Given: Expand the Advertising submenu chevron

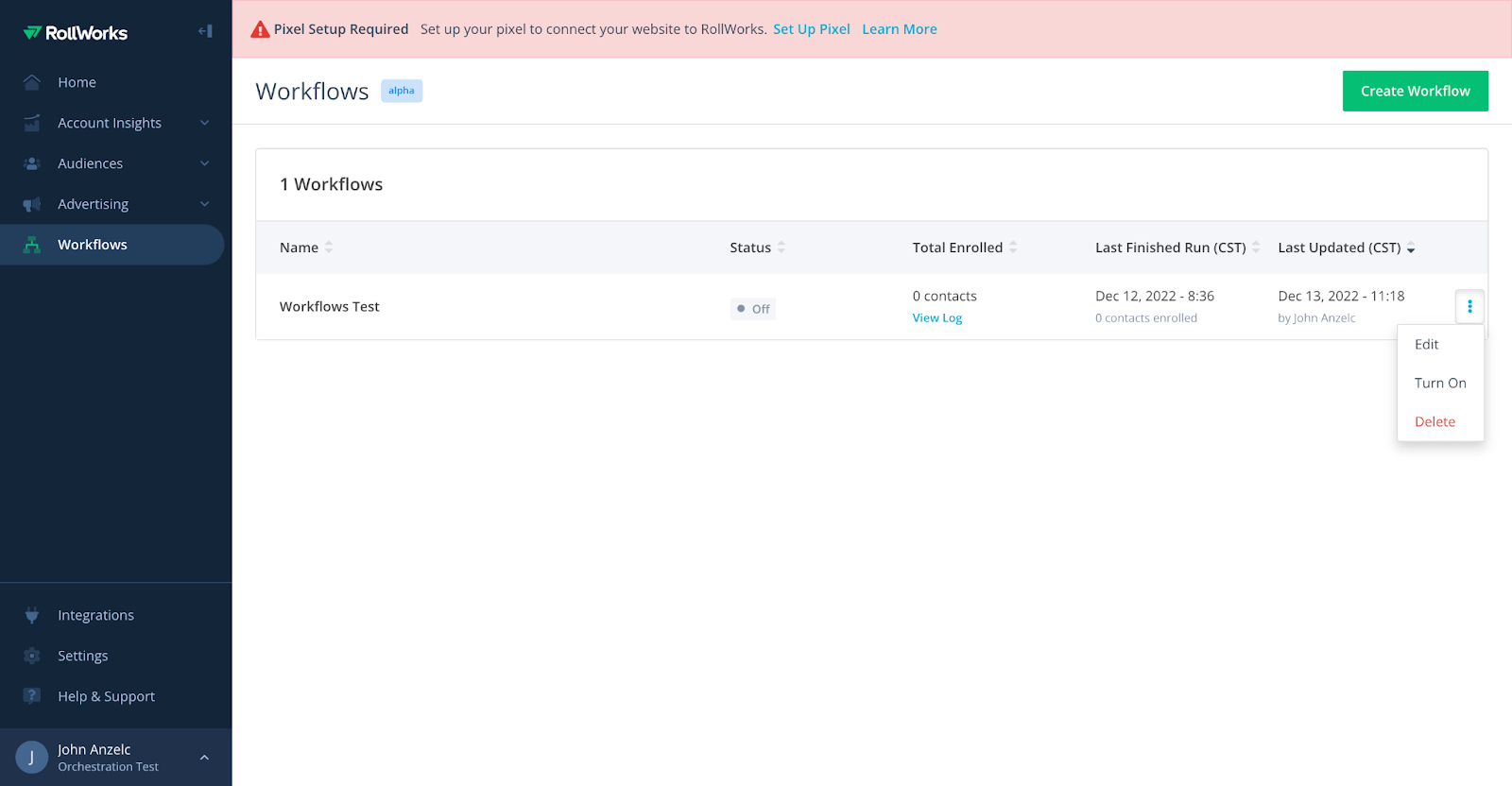Looking at the screenshot, I should pos(204,204).
